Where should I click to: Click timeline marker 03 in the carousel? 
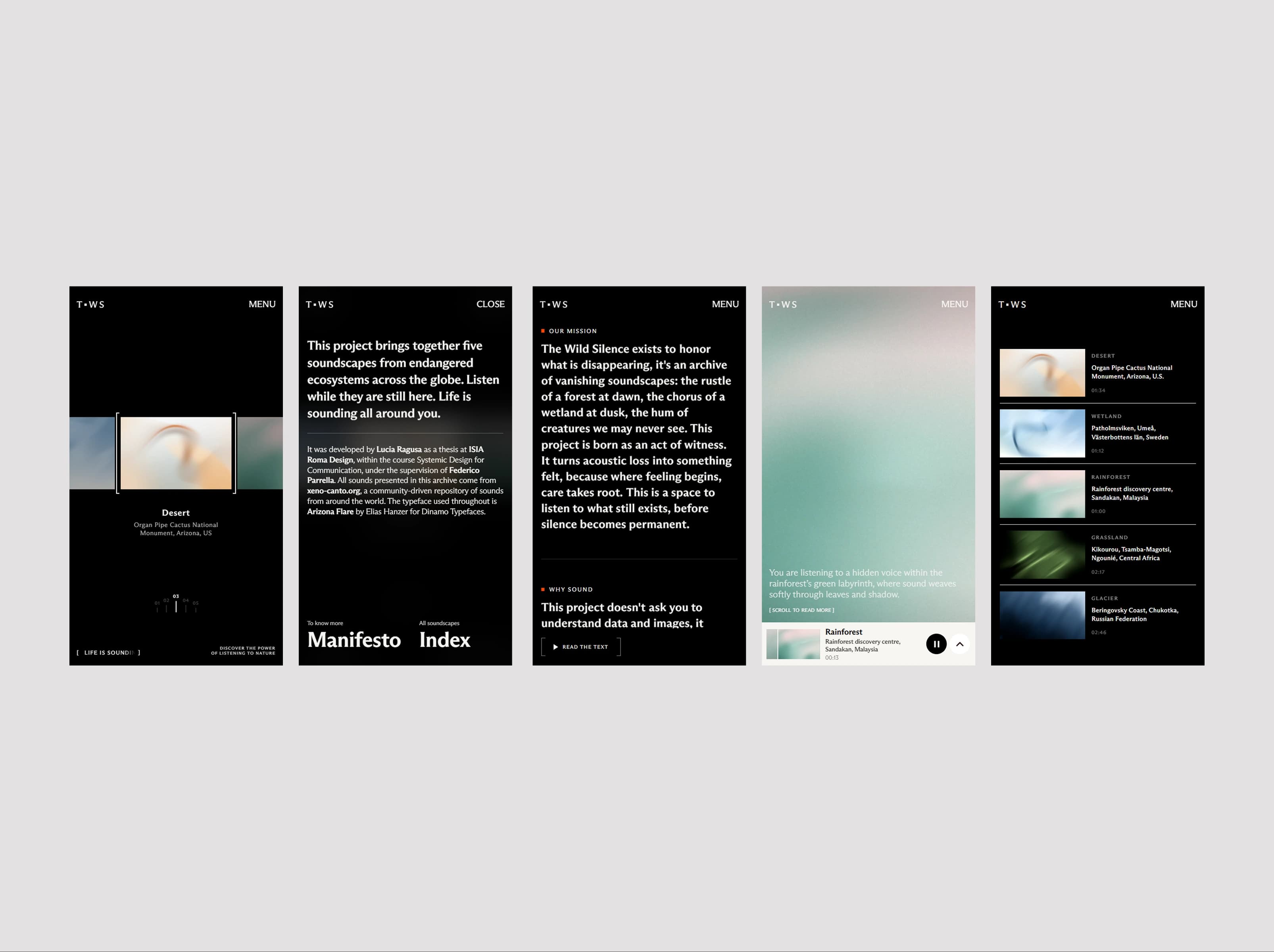(176, 603)
